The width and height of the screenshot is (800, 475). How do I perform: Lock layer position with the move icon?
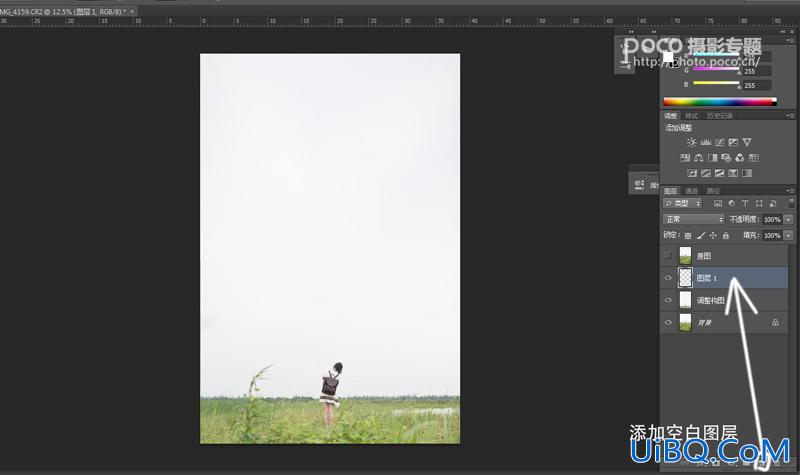(x=713, y=235)
